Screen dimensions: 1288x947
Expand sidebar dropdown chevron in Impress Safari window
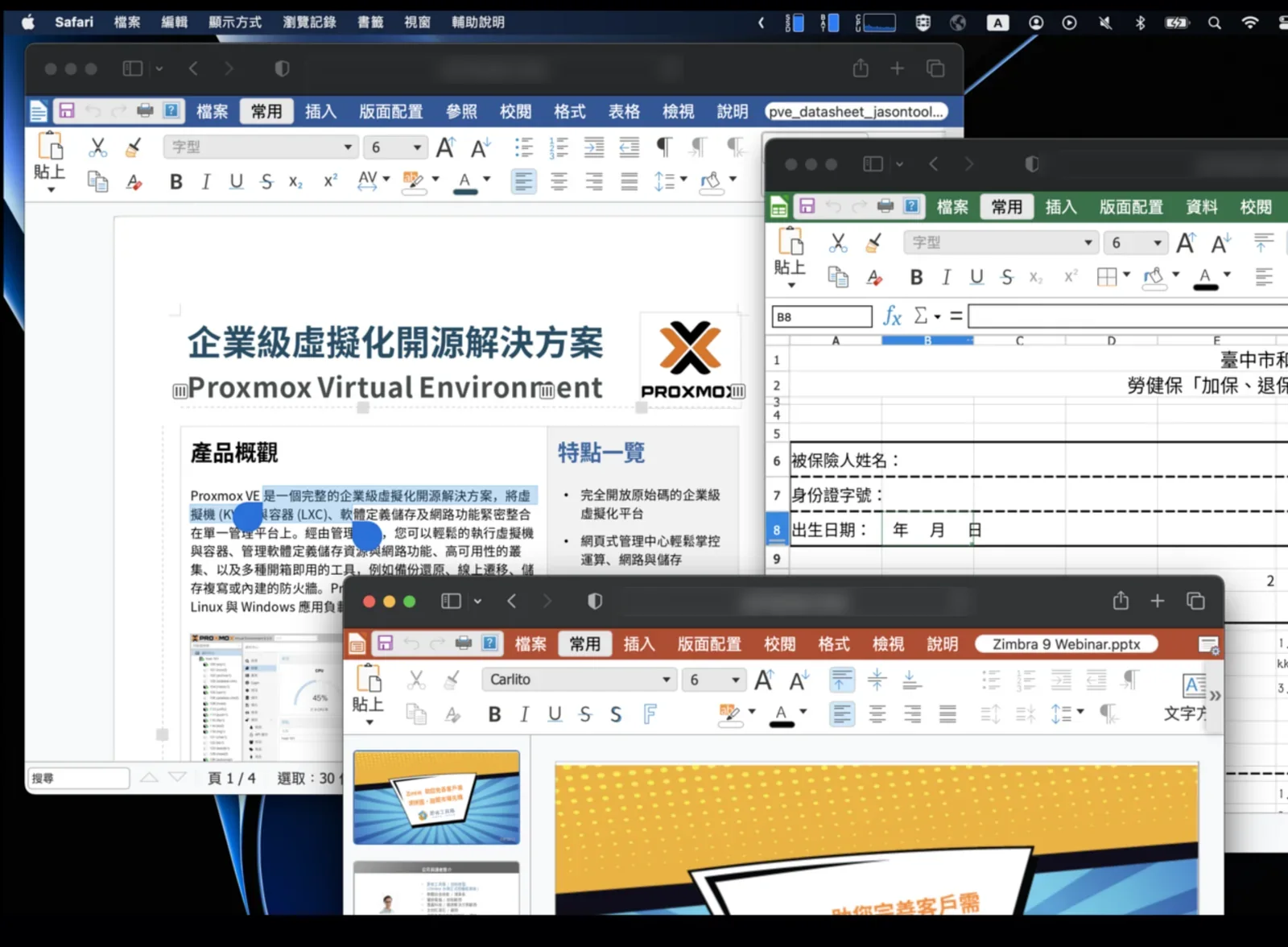477,602
